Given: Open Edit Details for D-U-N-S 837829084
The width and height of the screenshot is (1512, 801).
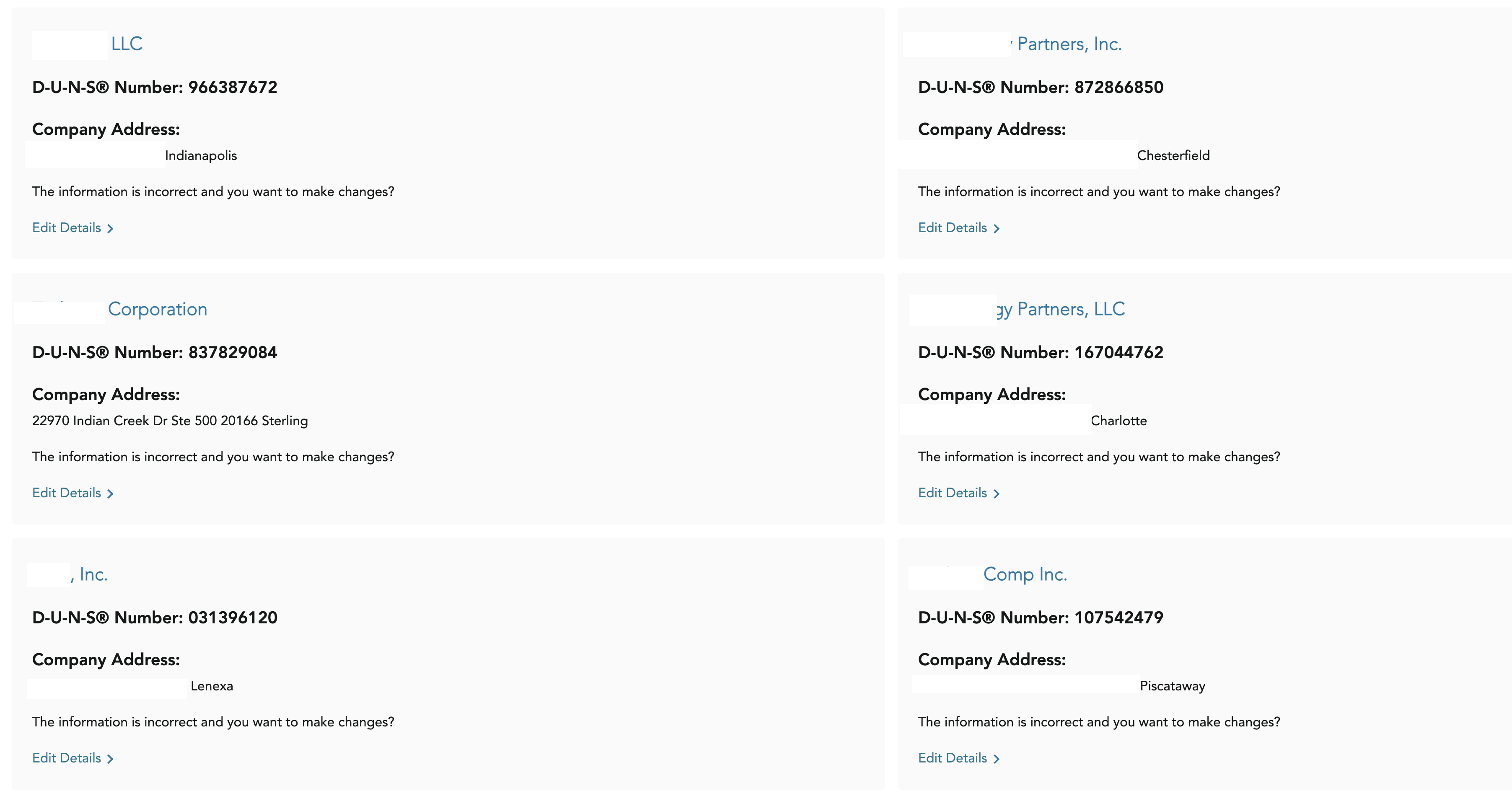Looking at the screenshot, I should click(x=66, y=493).
